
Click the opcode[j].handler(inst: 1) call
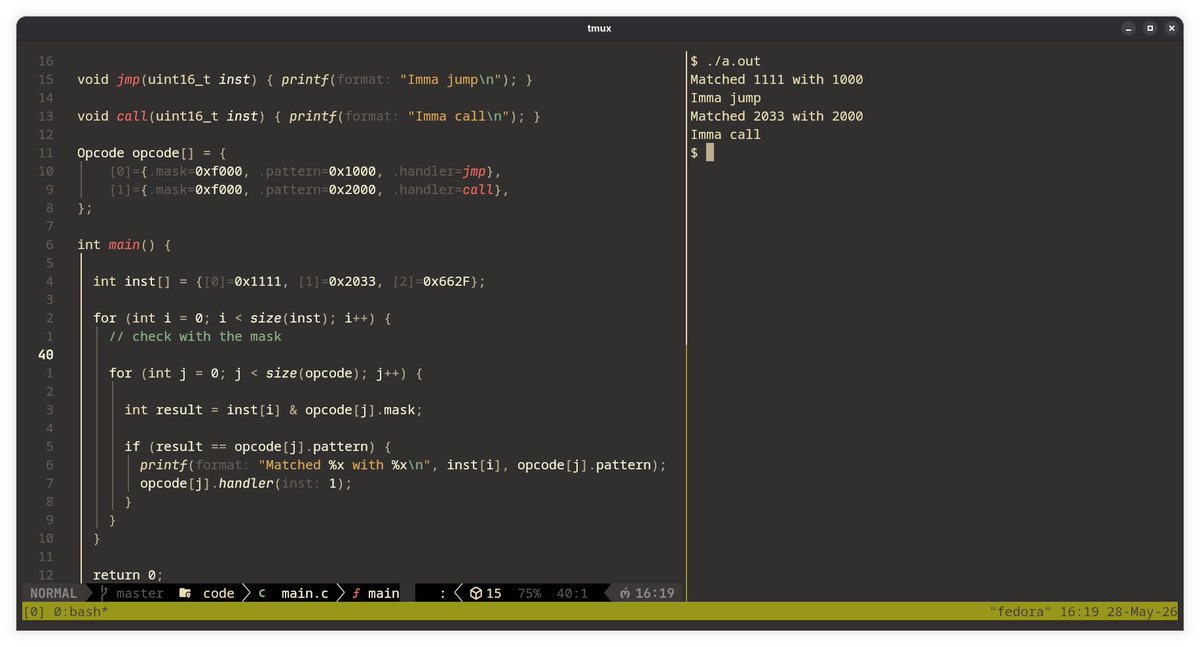[247, 483]
